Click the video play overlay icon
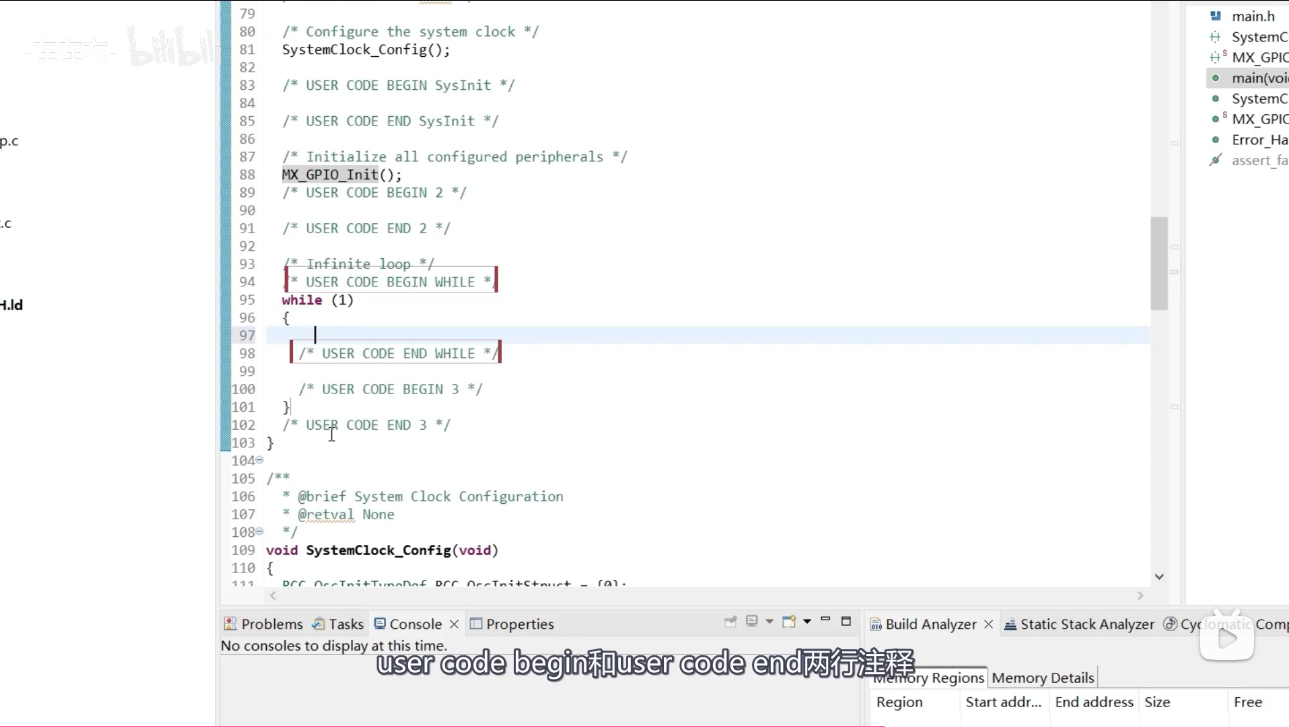Image resolution: width=1289 pixels, height=727 pixels. (1227, 636)
